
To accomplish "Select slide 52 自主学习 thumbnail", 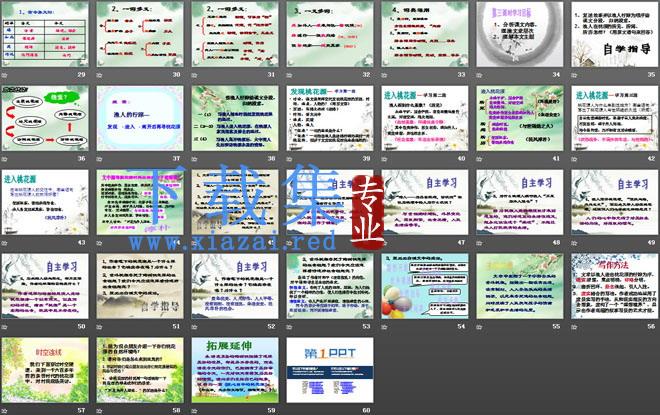I will click(235, 286).
